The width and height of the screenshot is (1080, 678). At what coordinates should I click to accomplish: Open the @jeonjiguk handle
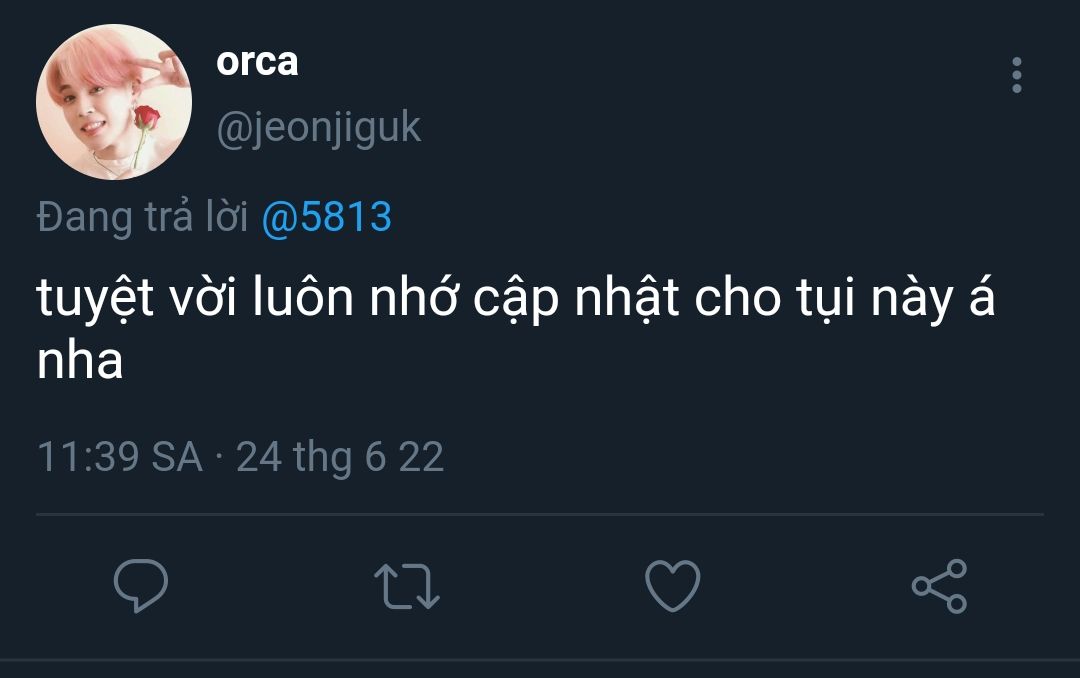click(319, 128)
